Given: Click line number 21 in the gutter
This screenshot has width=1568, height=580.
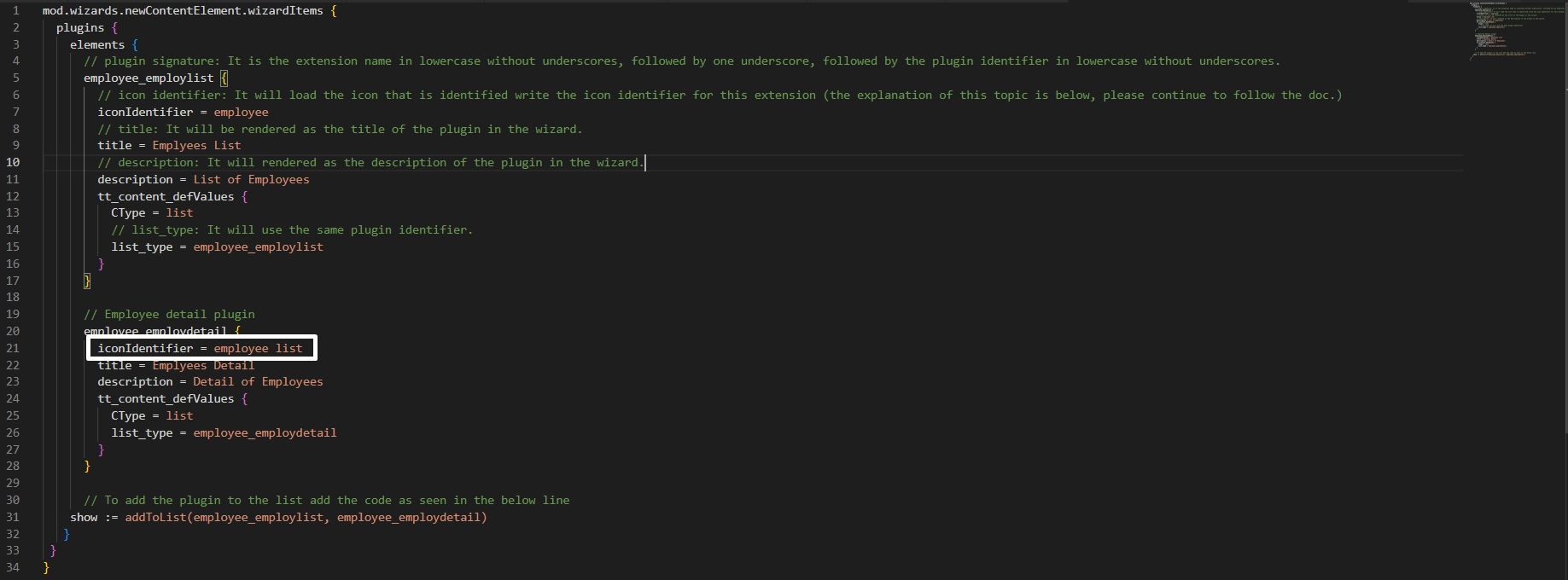Looking at the screenshot, I should tap(13, 348).
